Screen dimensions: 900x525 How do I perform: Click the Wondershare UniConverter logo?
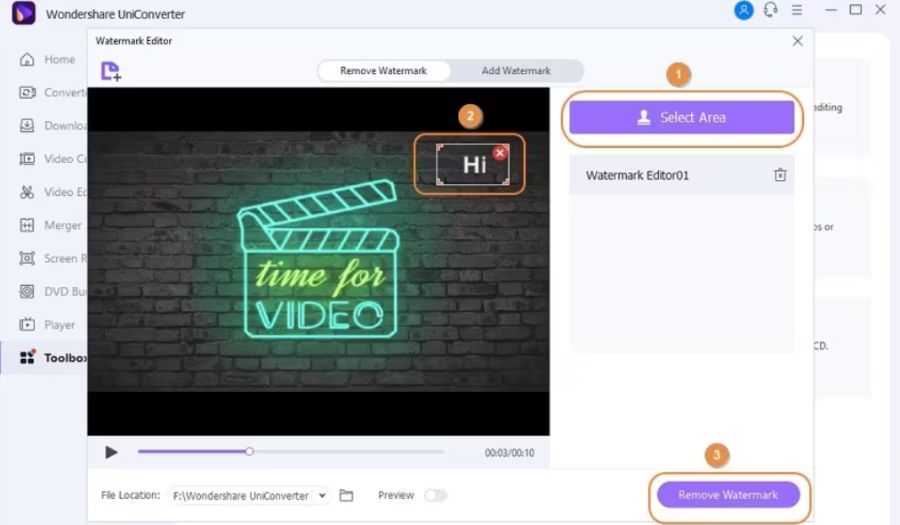[24, 13]
